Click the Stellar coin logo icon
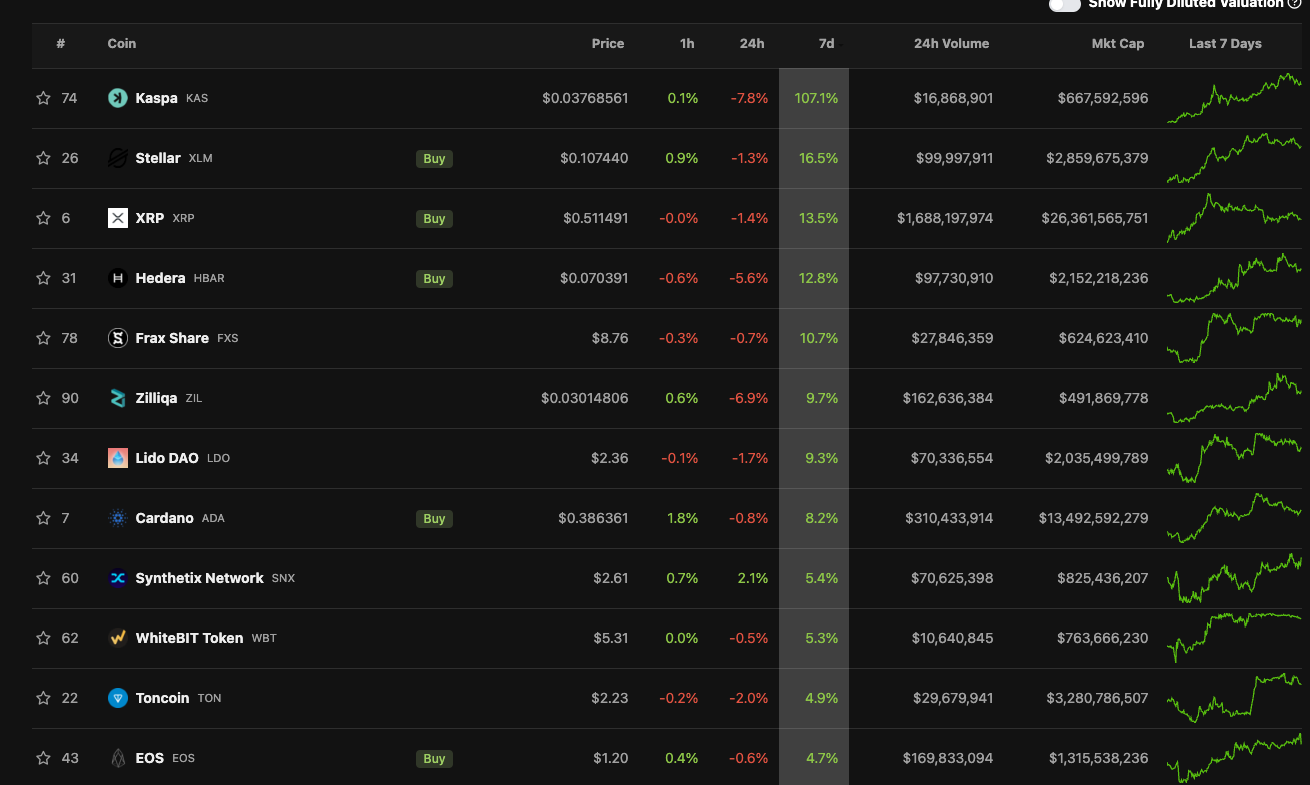Image resolution: width=1310 pixels, height=785 pixels. click(x=118, y=158)
